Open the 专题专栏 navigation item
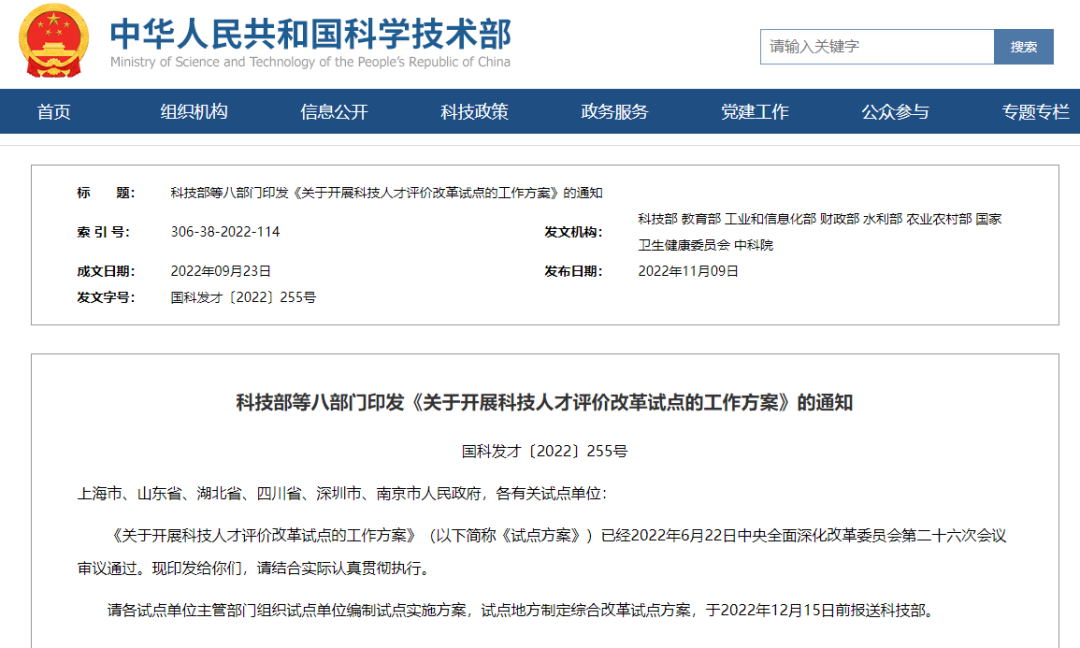 point(1035,112)
